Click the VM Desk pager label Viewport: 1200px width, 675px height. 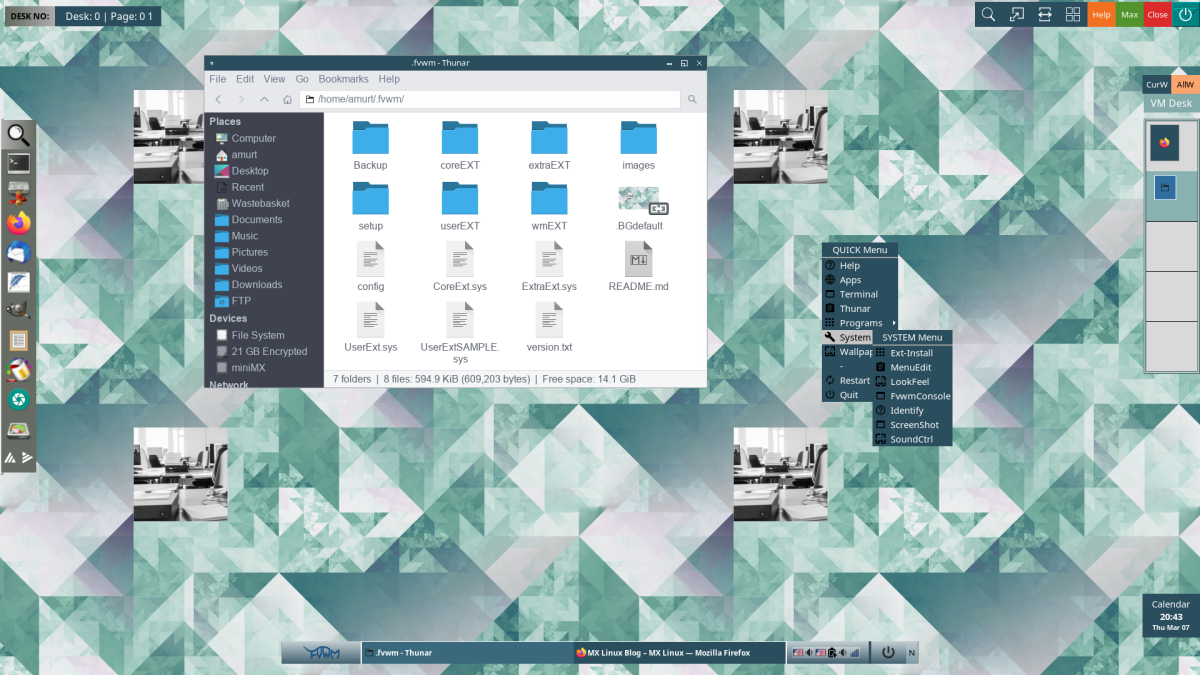[x=1171, y=104]
